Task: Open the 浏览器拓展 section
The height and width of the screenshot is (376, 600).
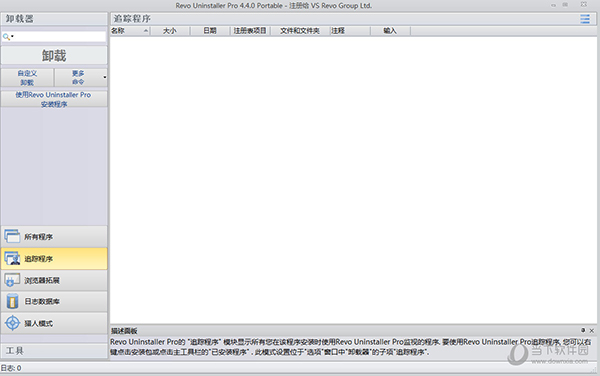Action: click(54, 280)
